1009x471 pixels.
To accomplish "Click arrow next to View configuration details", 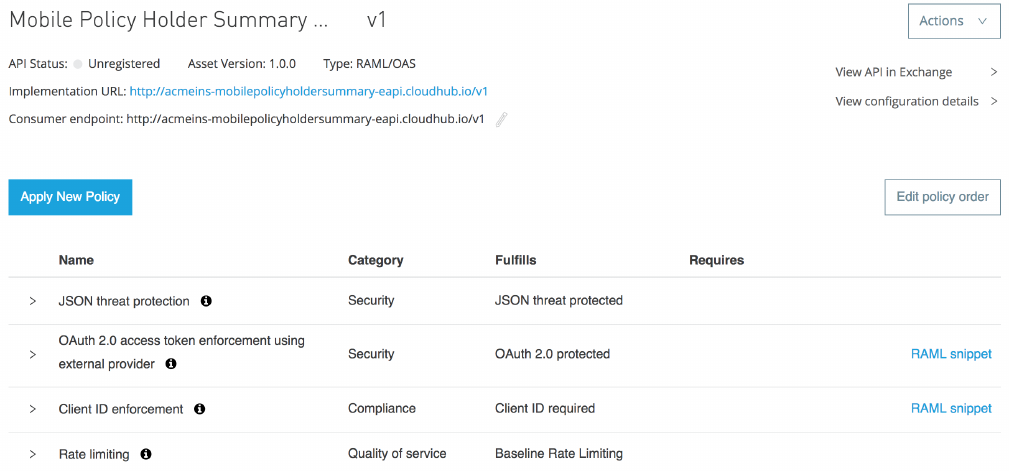I will coord(993,101).
